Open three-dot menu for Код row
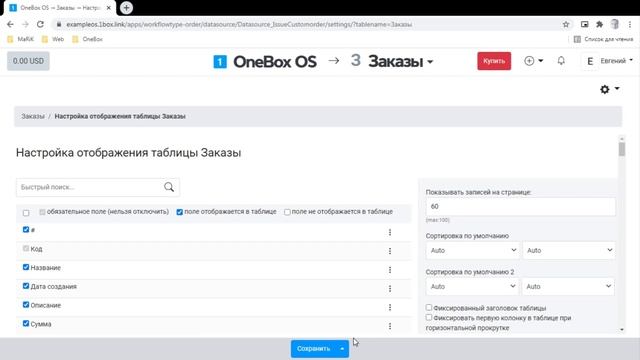The height and width of the screenshot is (360, 640). [390, 251]
